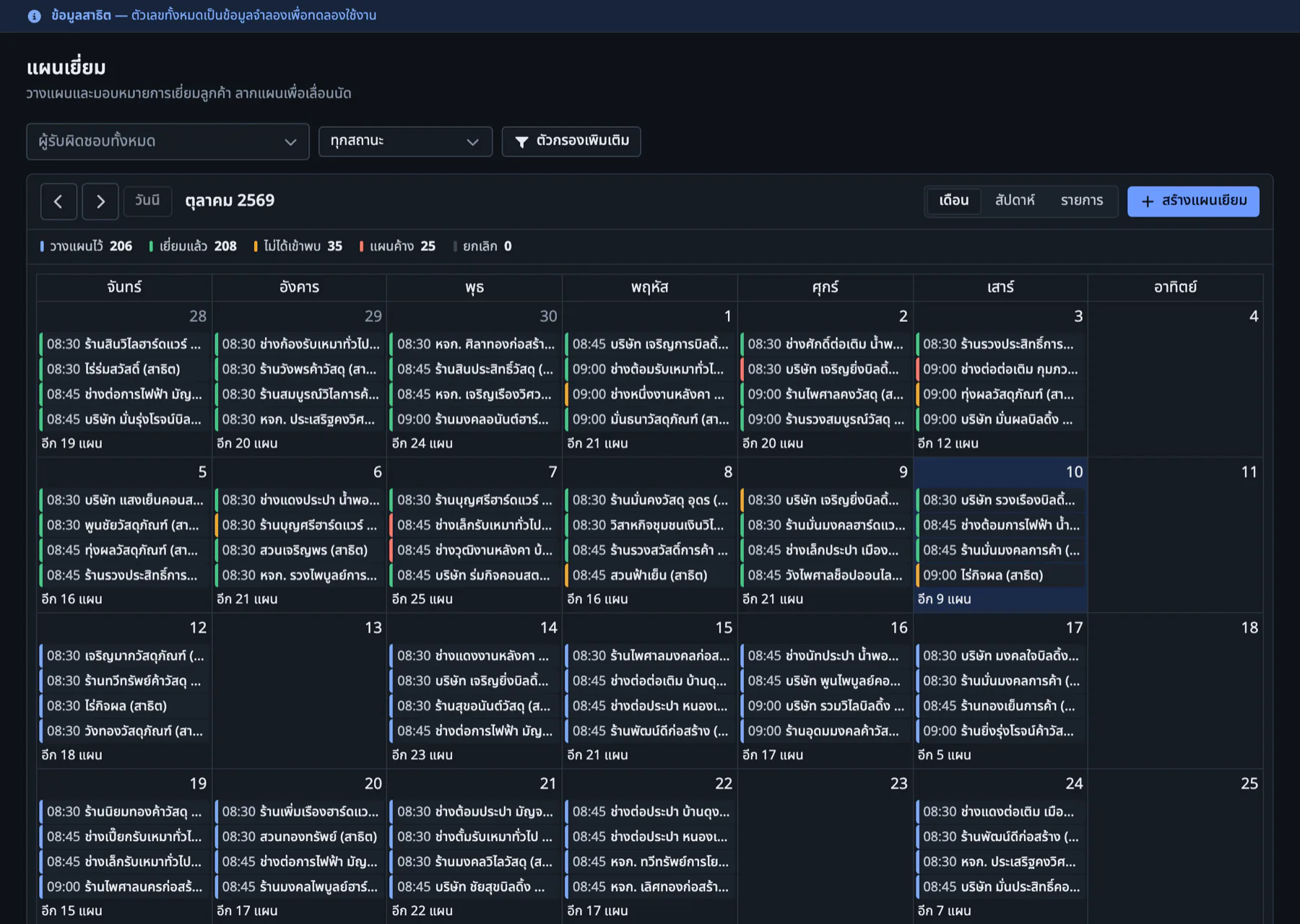Select the เยี่ยมแล้ว 208 status legend
Image resolution: width=1300 pixels, height=924 pixels.
[193, 246]
